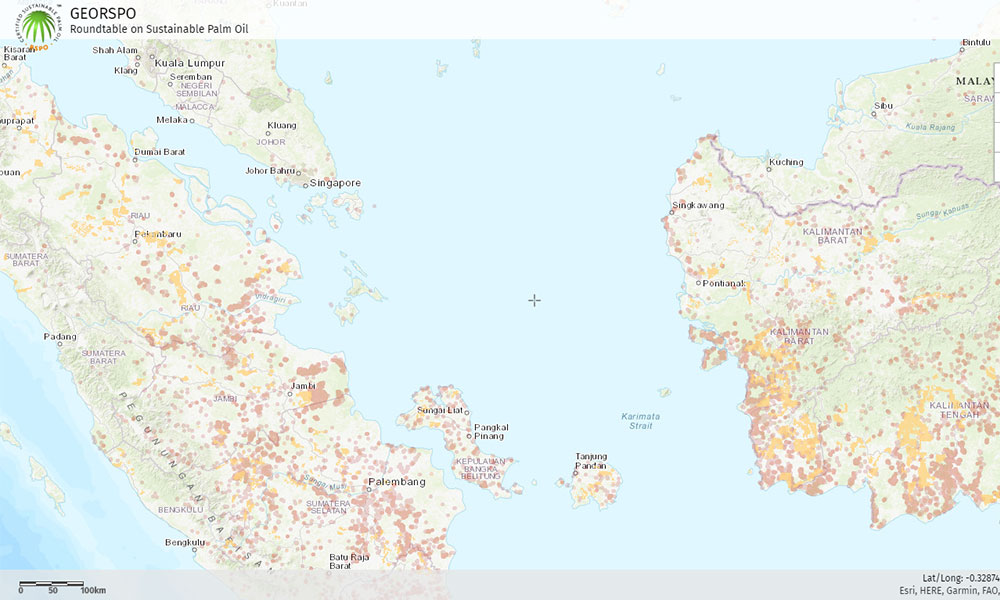The height and width of the screenshot is (600, 1000).
Task: Click the GEORSPO title text
Action: pyautogui.click(x=103, y=13)
